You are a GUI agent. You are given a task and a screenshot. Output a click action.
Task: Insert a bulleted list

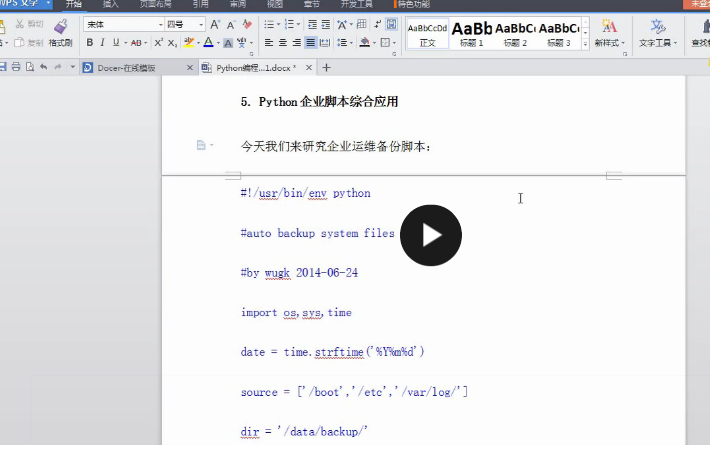click(x=269, y=24)
